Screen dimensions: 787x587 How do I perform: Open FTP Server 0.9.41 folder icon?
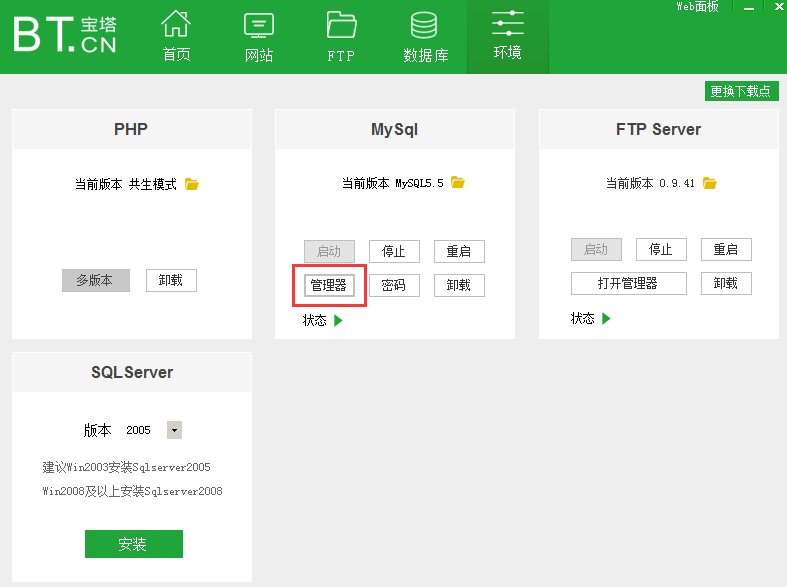(x=710, y=183)
